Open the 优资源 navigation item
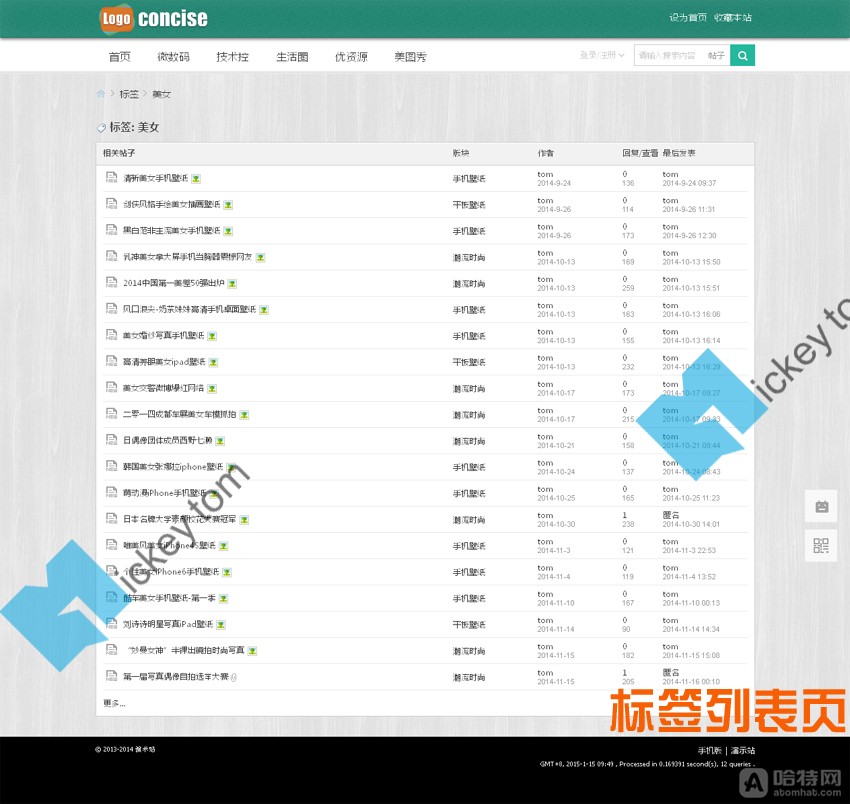The width and height of the screenshot is (850, 804). [351, 56]
